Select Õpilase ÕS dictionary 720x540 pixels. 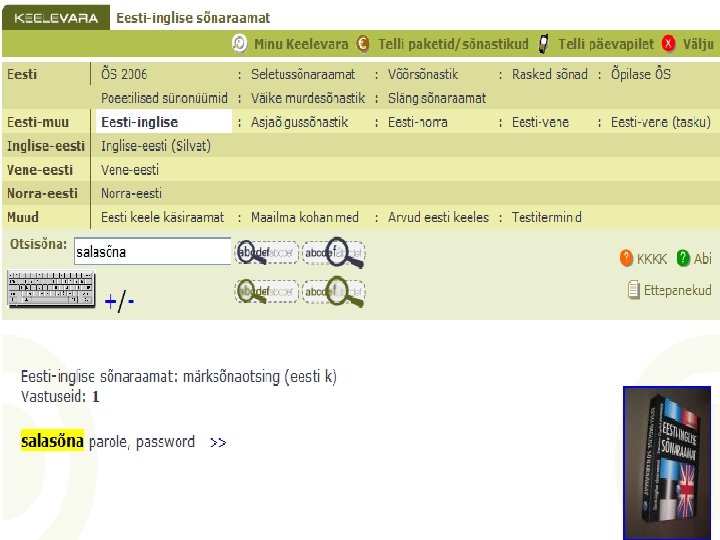tap(641, 74)
